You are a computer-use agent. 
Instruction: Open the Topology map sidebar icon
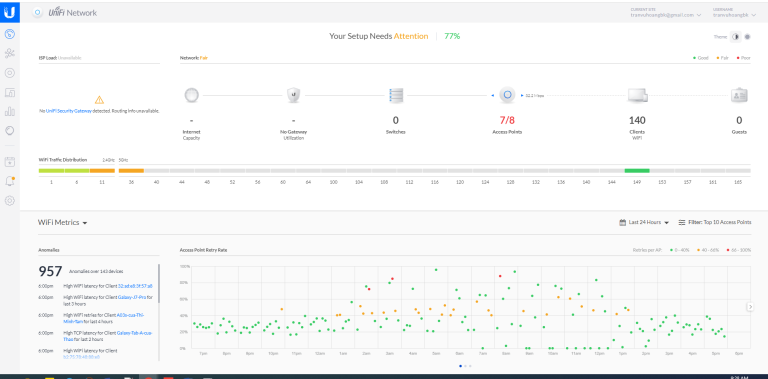click(x=9, y=53)
